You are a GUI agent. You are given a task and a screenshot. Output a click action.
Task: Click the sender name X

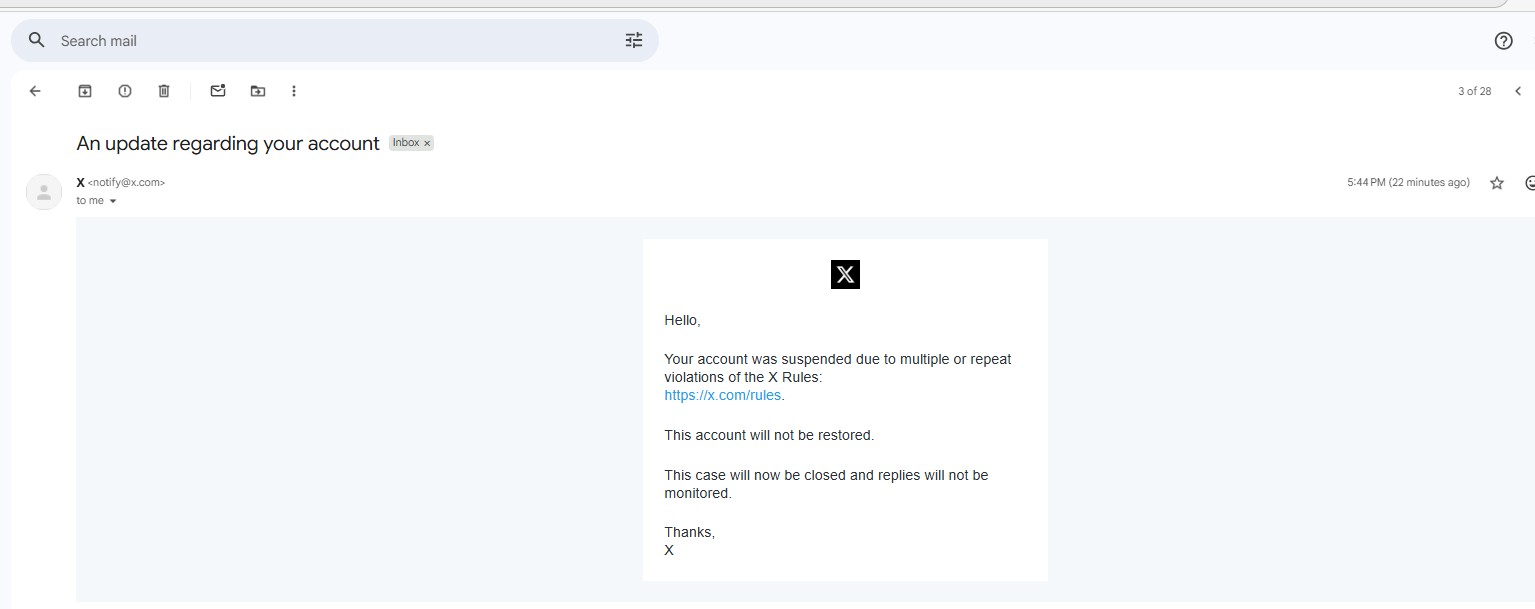[81, 182]
